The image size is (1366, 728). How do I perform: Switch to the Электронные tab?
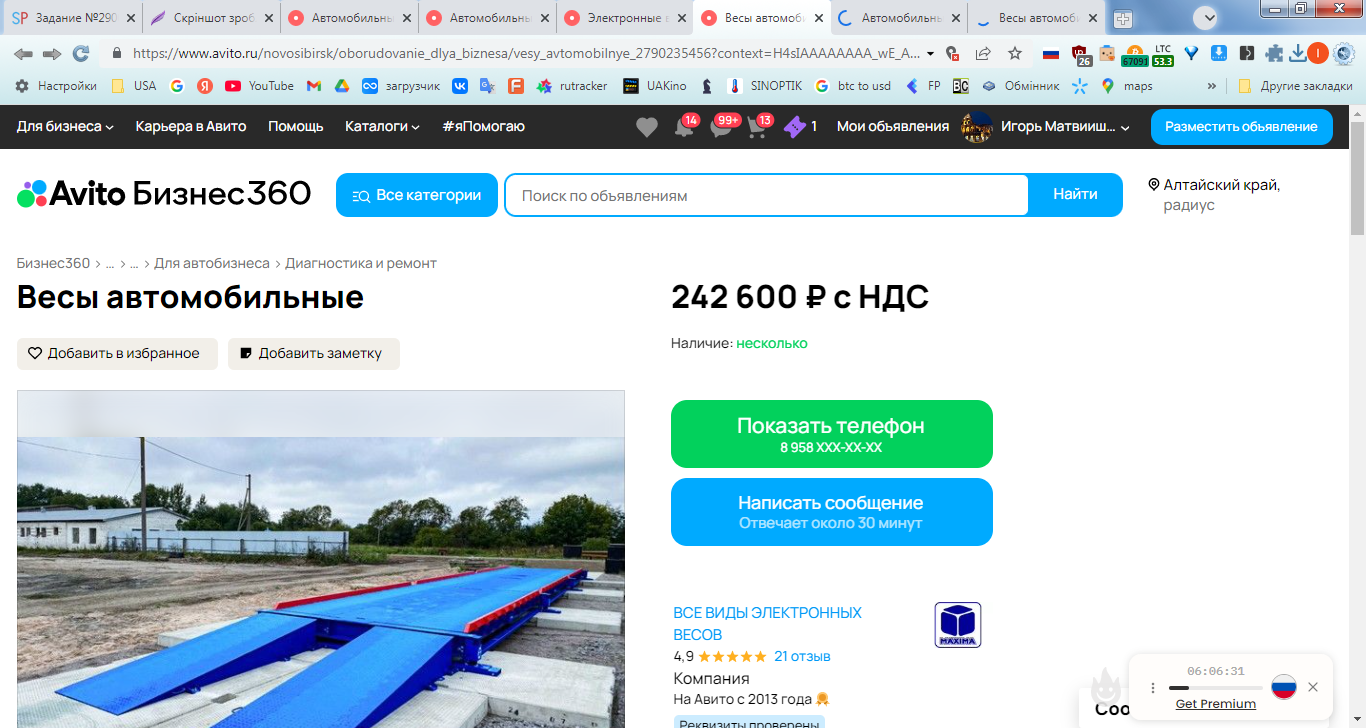click(x=624, y=18)
